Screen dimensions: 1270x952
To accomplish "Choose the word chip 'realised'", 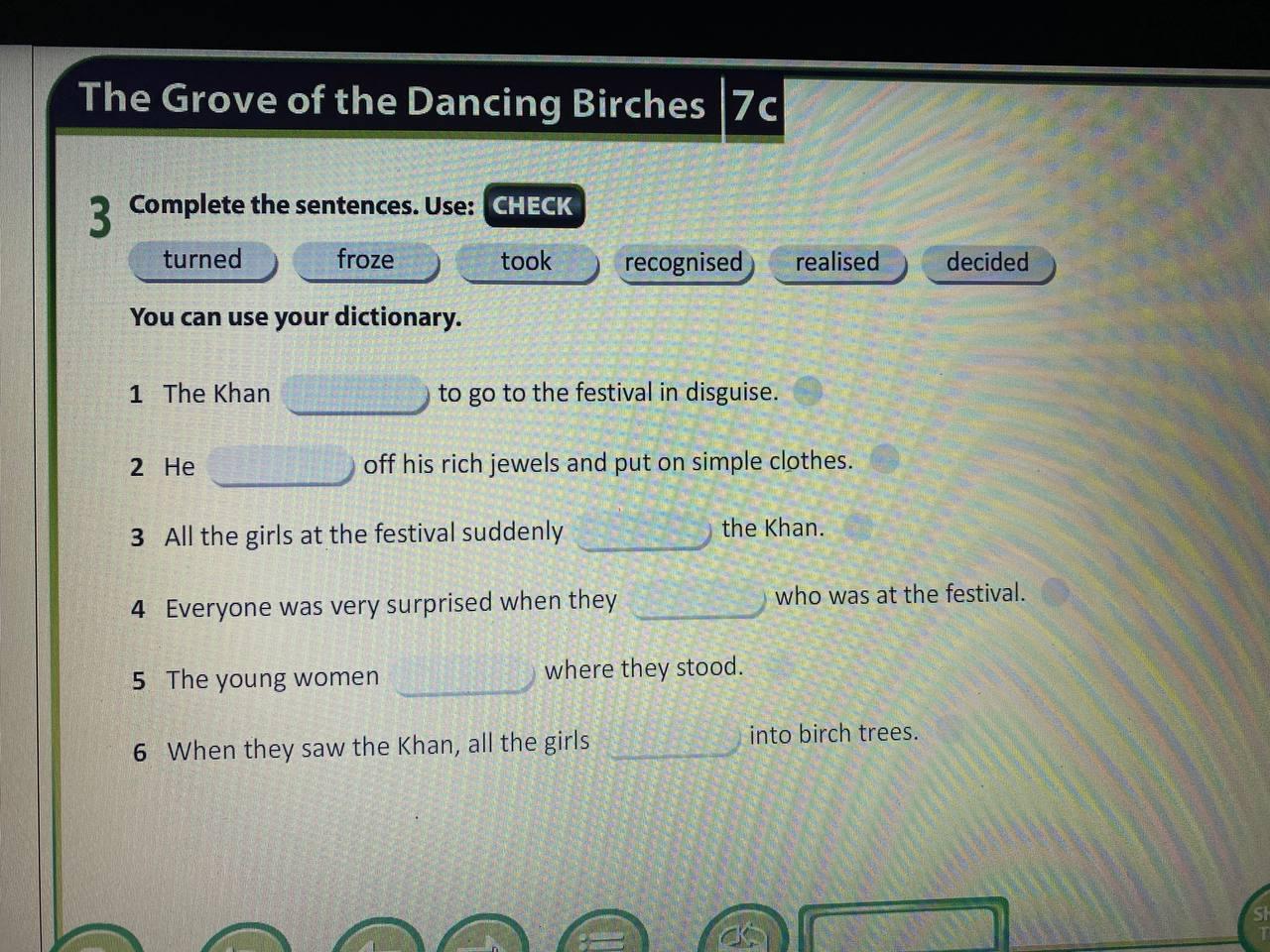I will [x=838, y=264].
